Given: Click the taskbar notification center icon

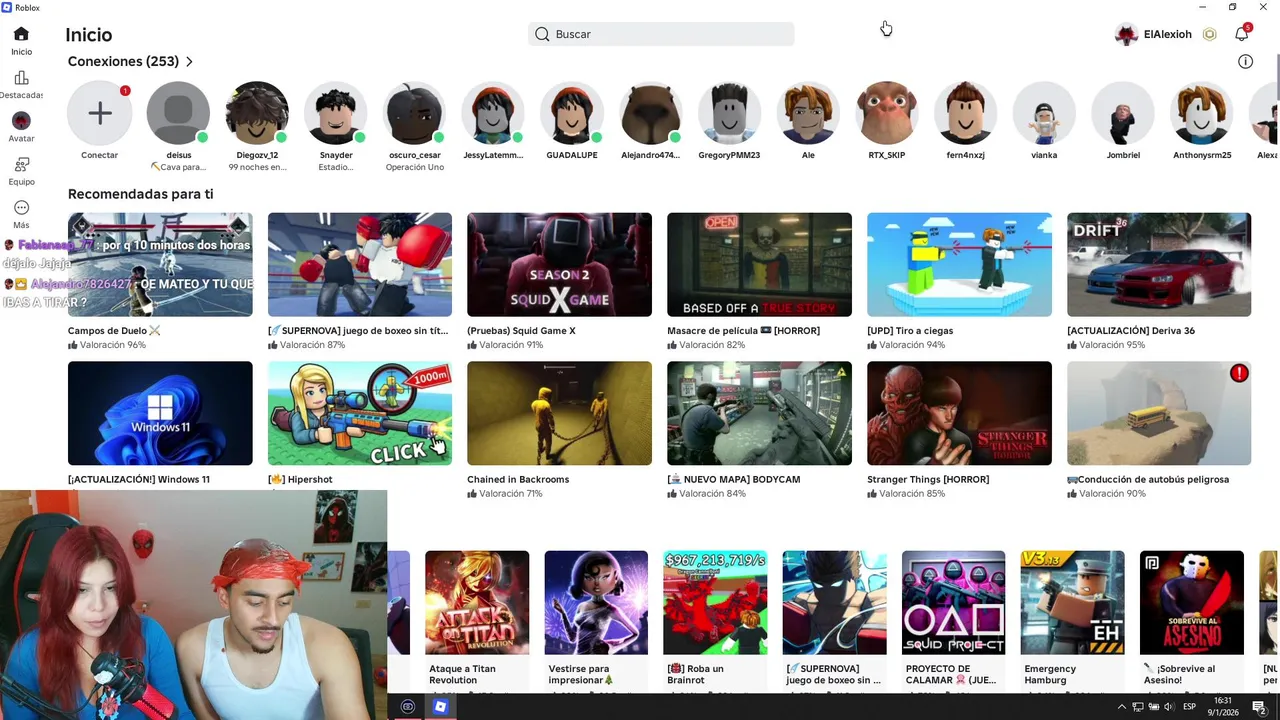Looking at the screenshot, I should point(1260,707).
